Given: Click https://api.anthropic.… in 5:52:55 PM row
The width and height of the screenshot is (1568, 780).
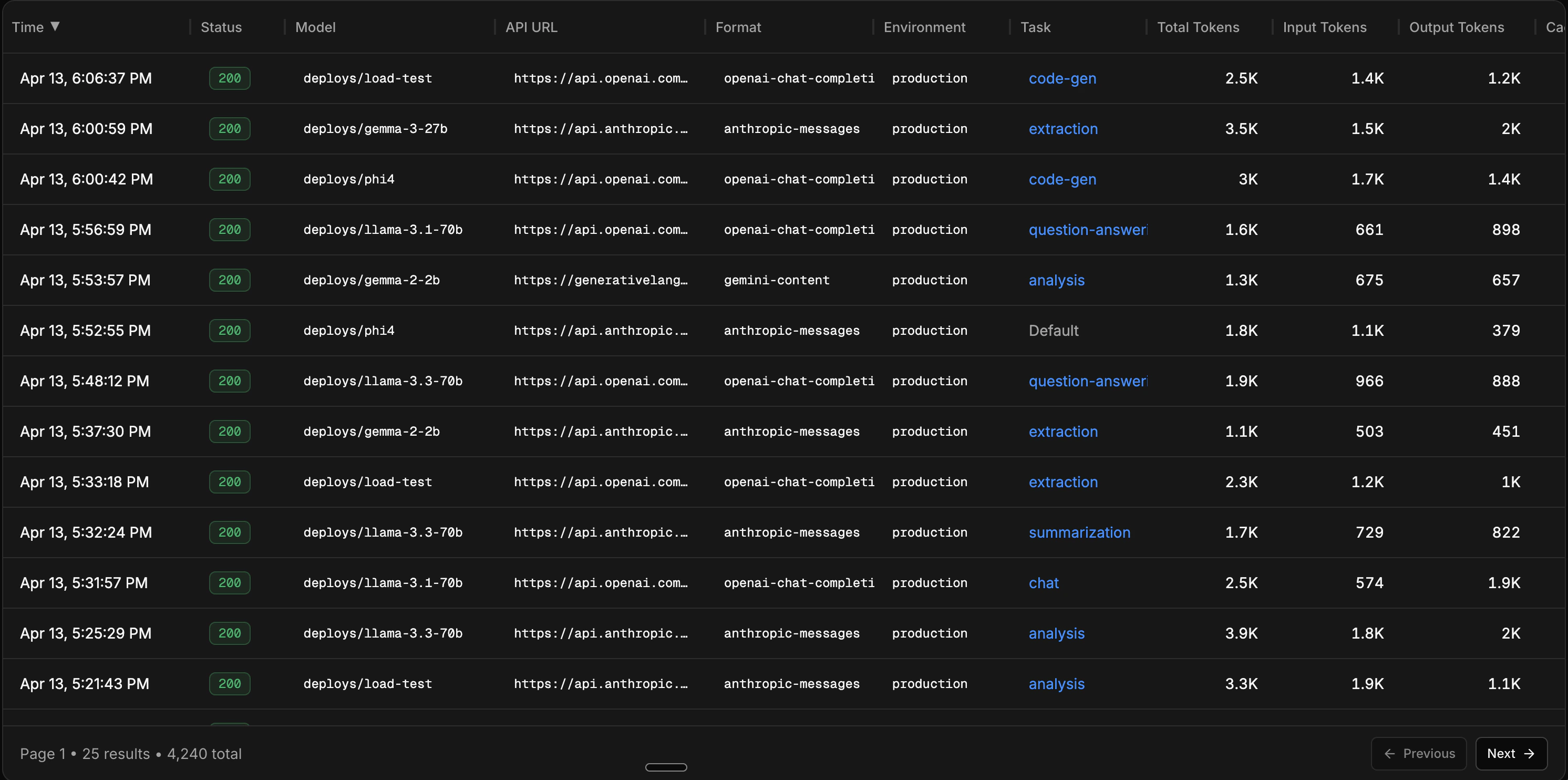Looking at the screenshot, I should [600, 331].
